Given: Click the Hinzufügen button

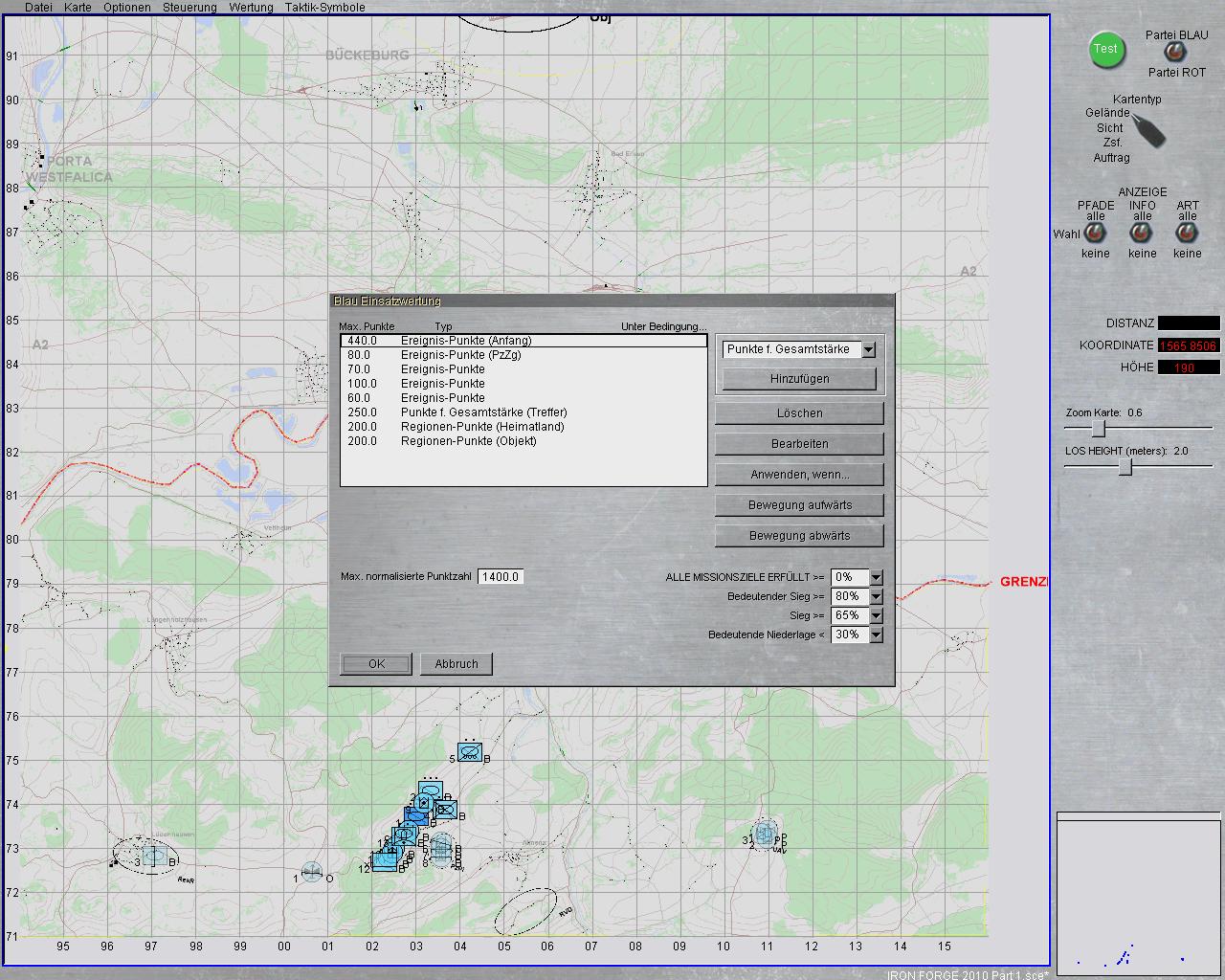Looking at the screenshot, I should tap(799, 379).
